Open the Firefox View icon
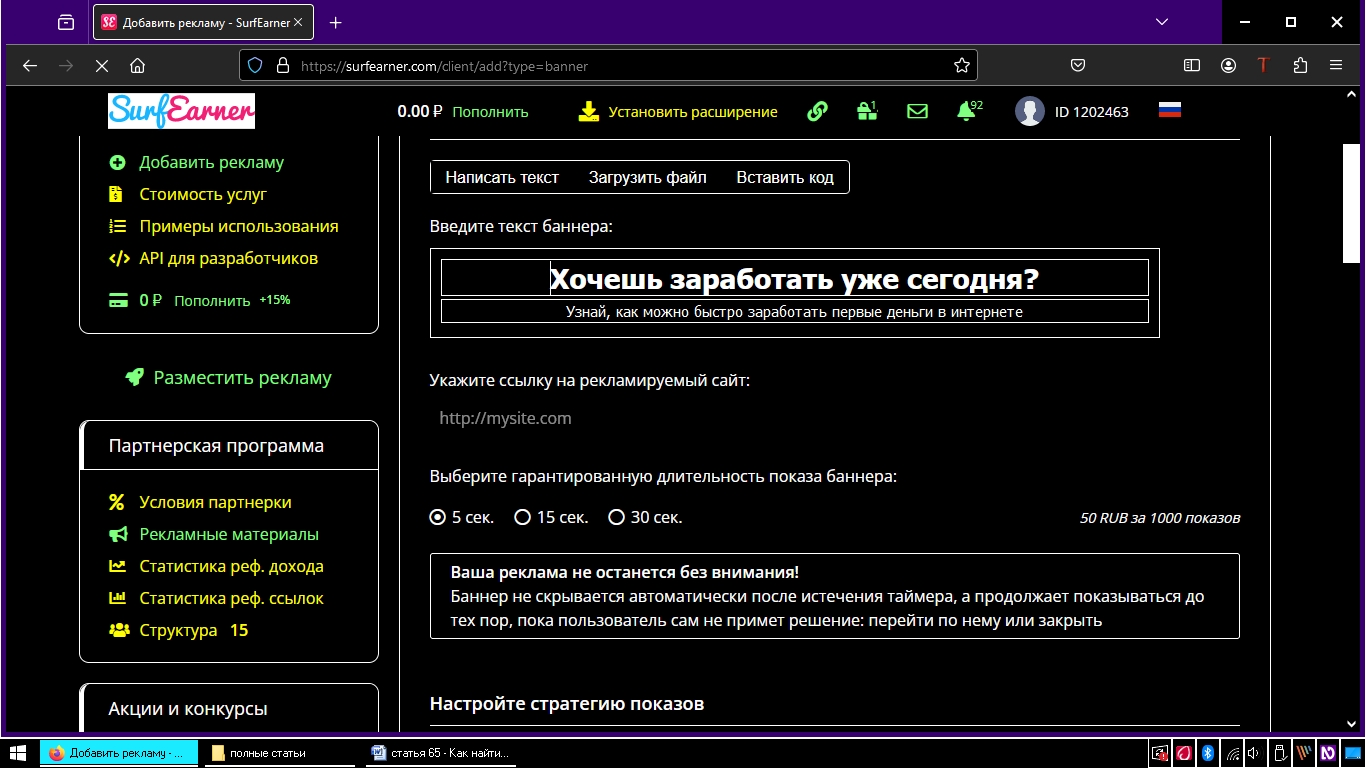The height and width of the screenshot is (768, 1366). [66, 22]
